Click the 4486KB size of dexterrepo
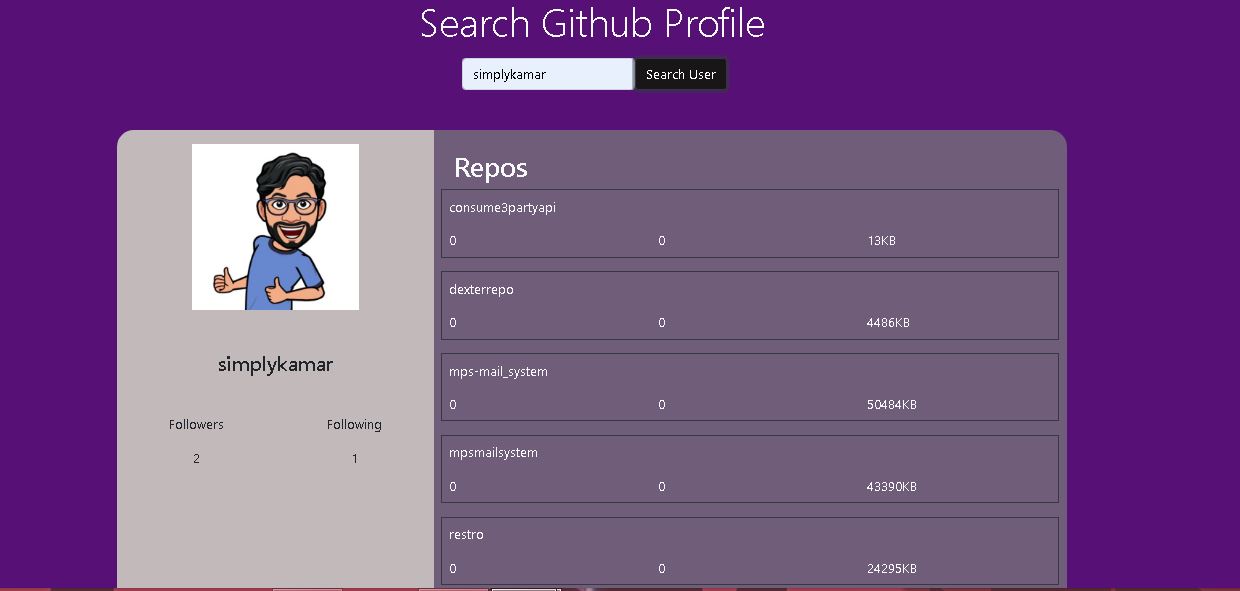The height and width of the screenshot is (591, 1240). point(888,323)
